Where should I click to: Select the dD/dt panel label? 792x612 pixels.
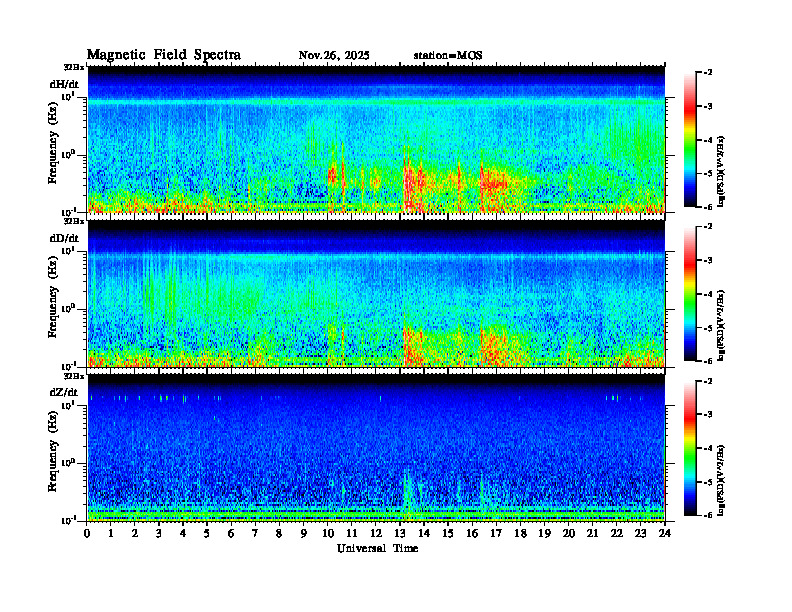tap(64, 238)
